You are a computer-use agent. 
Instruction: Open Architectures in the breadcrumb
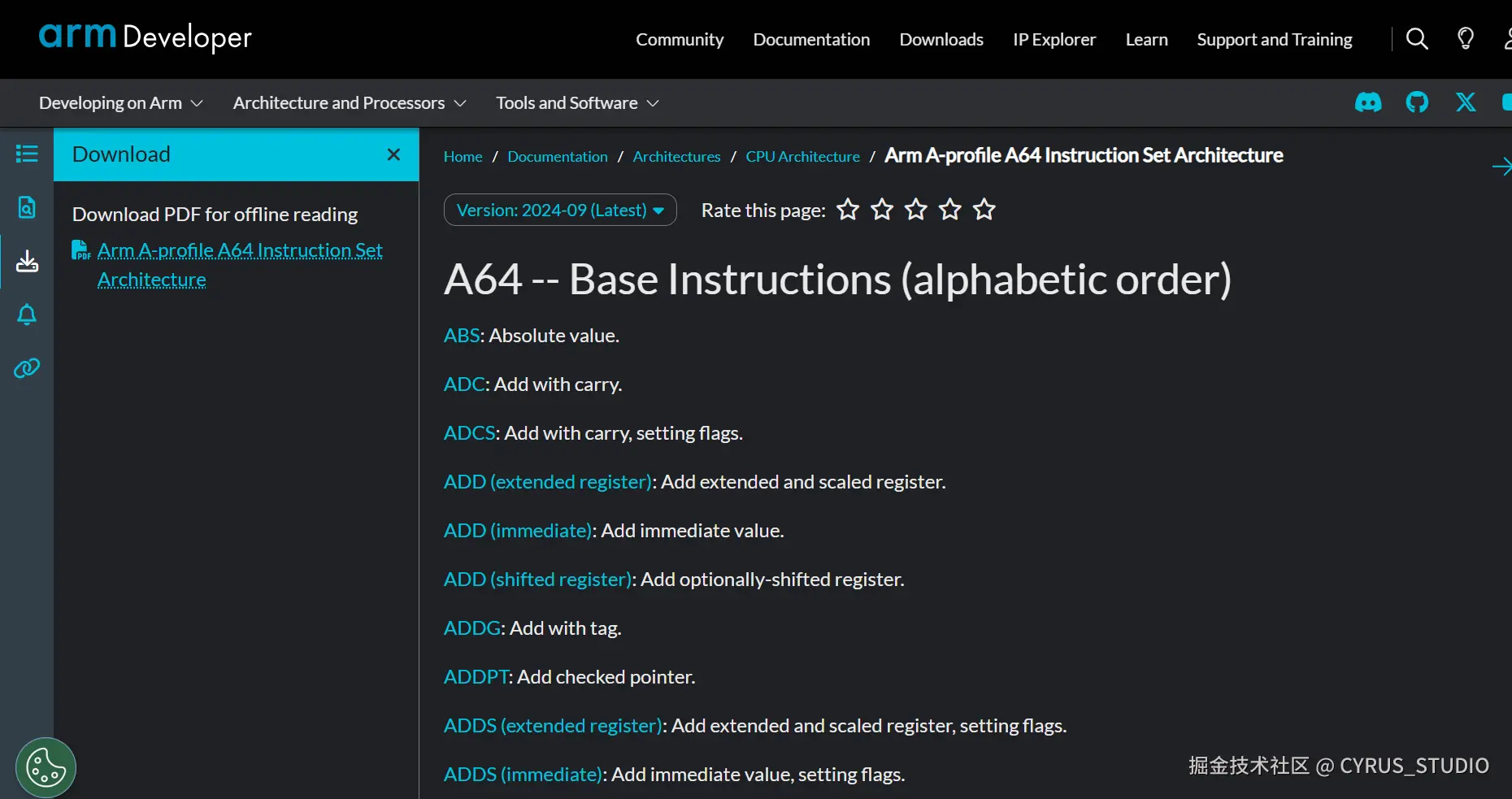coord(676,156)
